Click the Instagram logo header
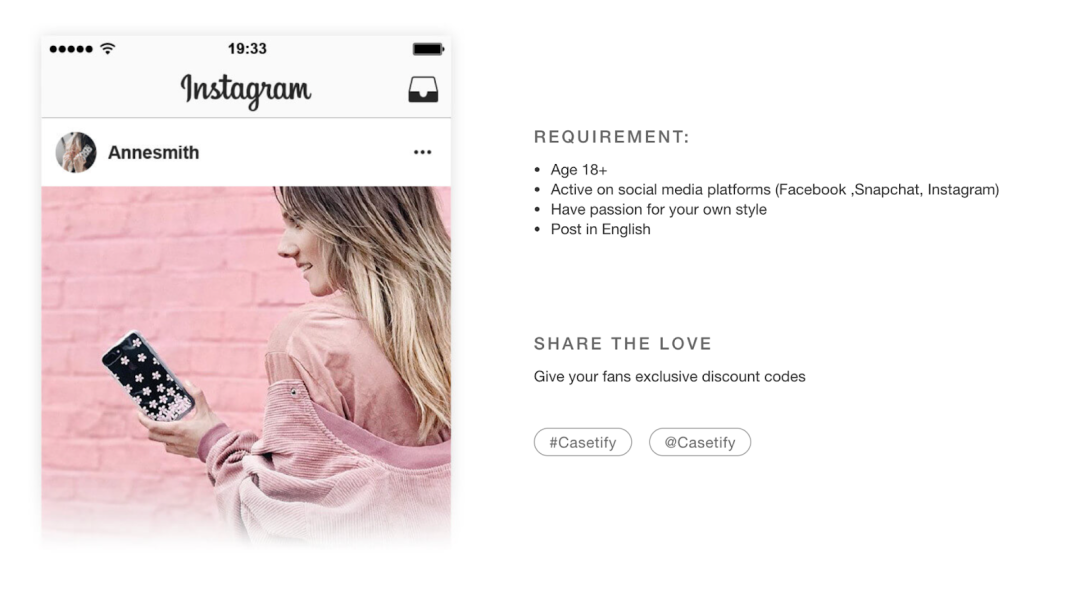This screenshot has height=593, width=1080. point(246,90)
